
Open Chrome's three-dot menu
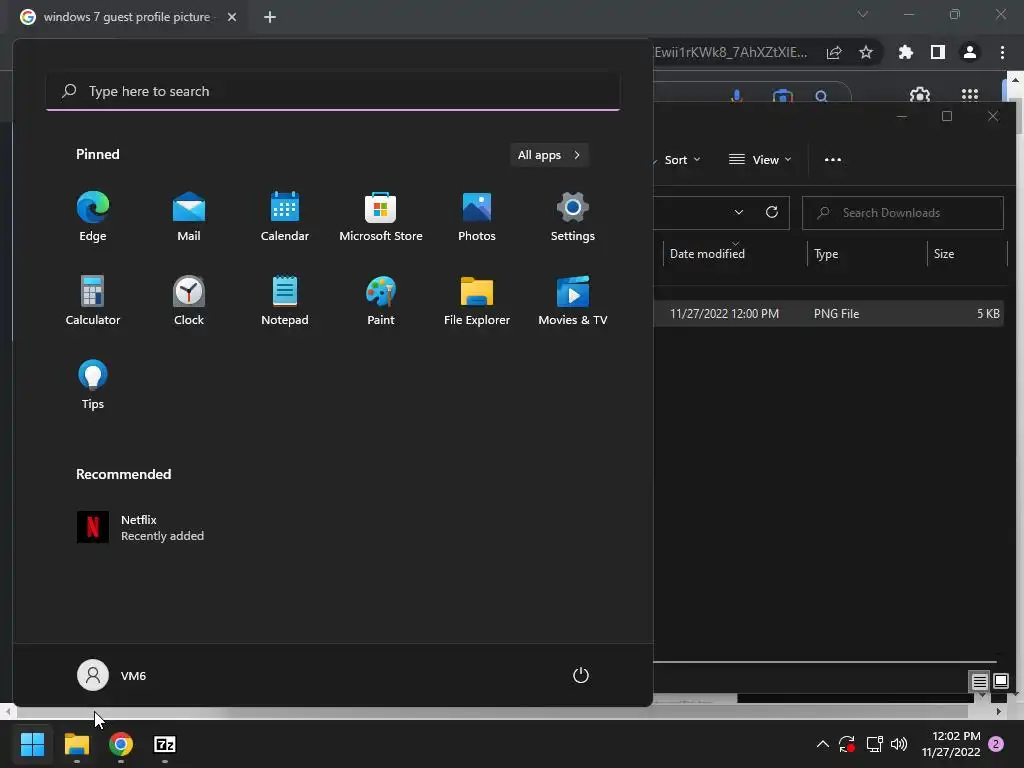1002,52
